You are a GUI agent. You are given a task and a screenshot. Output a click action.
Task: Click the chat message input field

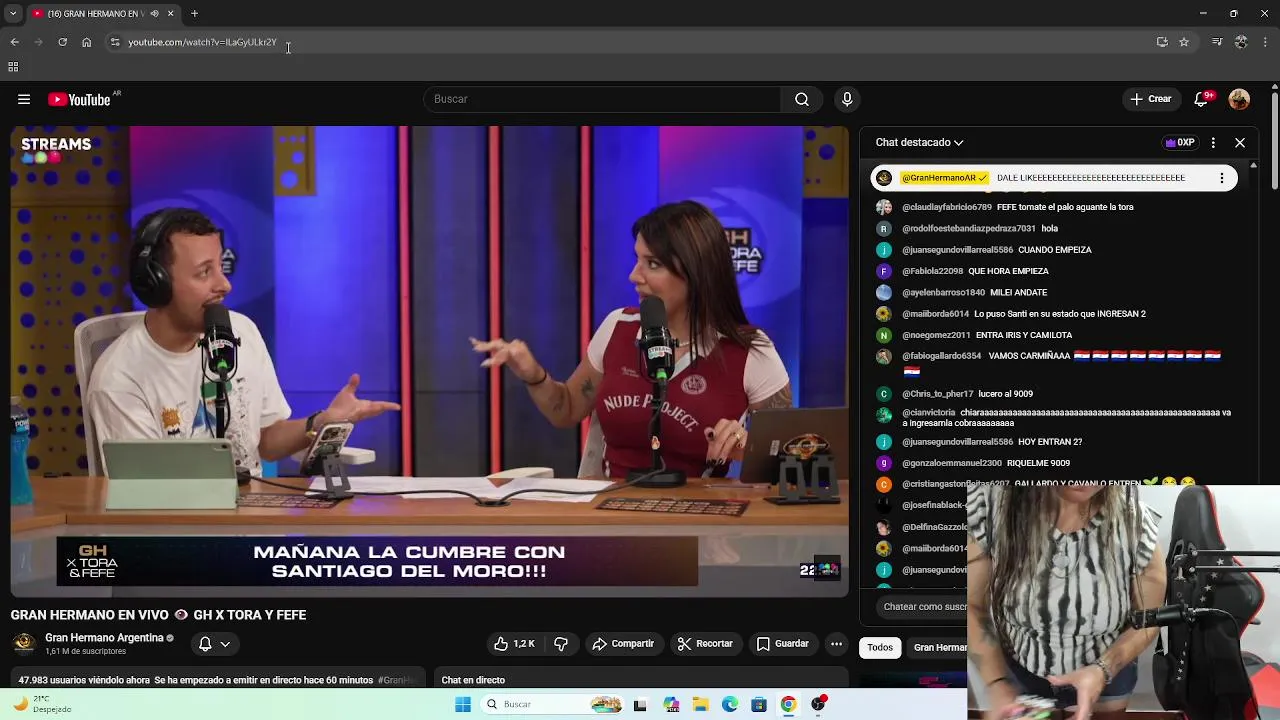(922, 606)
